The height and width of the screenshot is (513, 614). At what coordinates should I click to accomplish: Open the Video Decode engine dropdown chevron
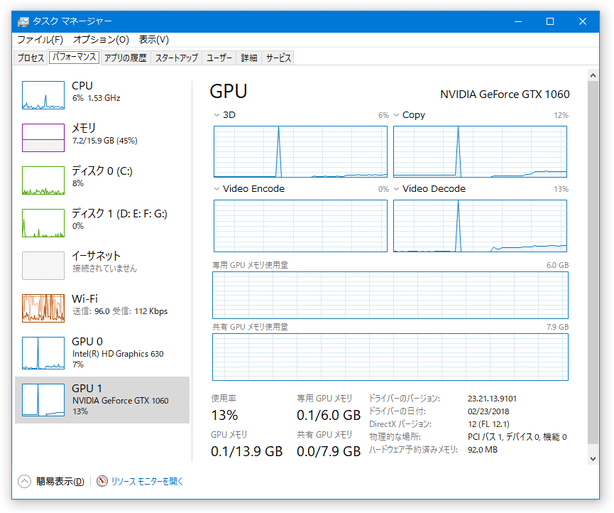396,189
